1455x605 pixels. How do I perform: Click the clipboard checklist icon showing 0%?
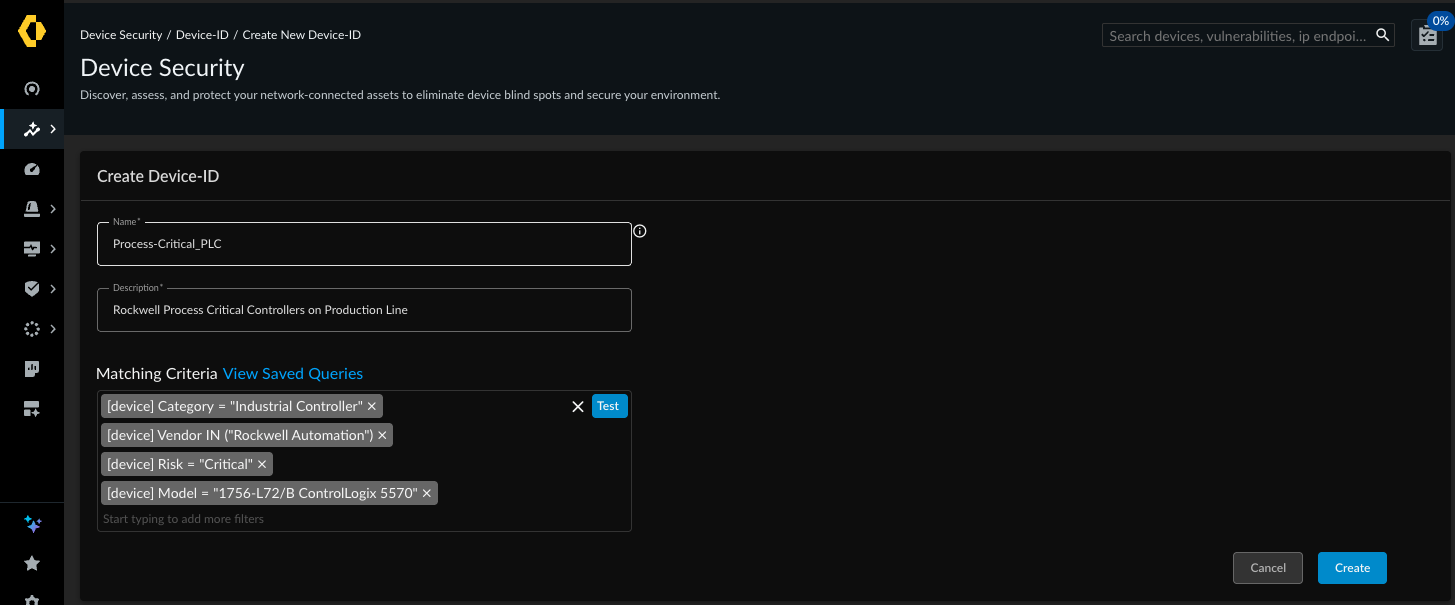(1426, 35)
